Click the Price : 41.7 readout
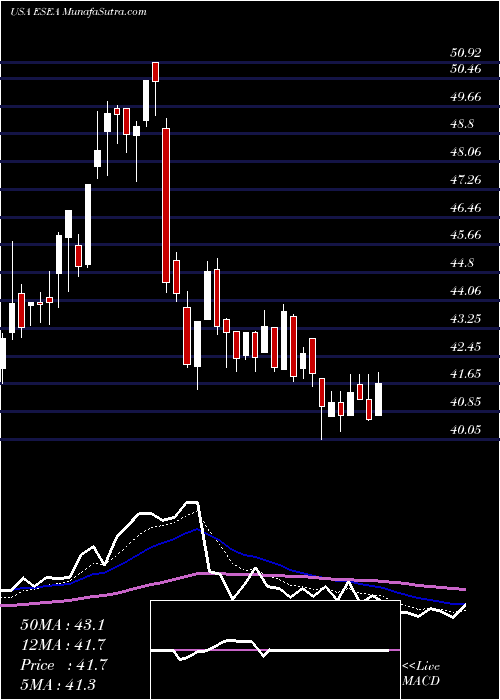500x700 pixels. coord(62,665)
